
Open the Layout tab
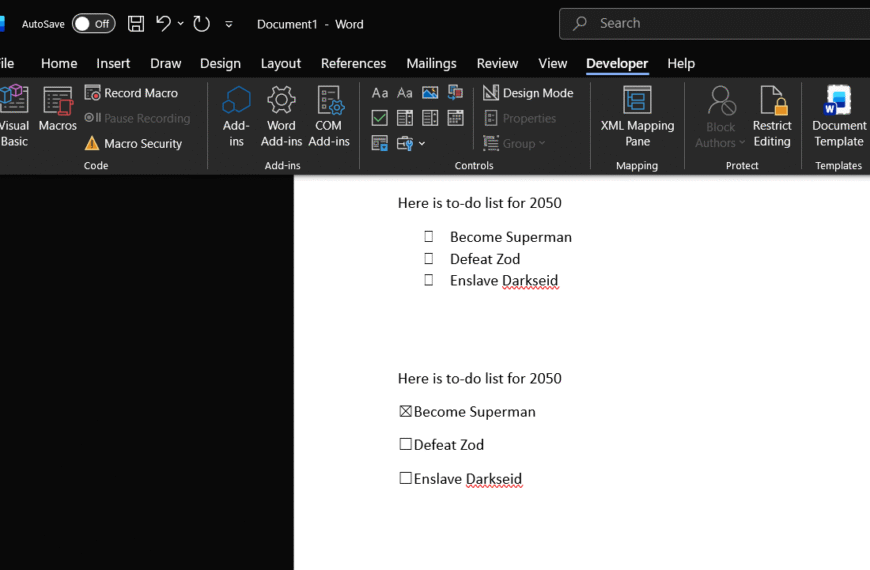tap(281, 63)
